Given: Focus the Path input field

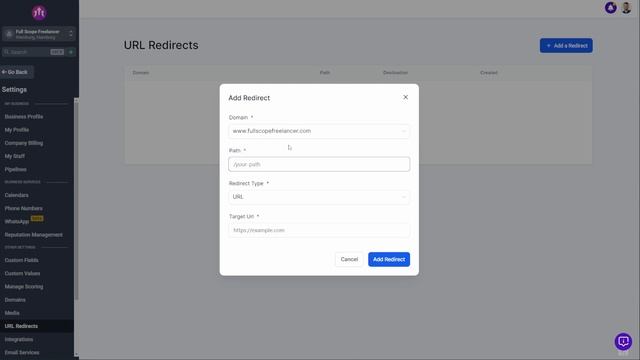Looking at the screenshot, I should [x=319, y=164].
